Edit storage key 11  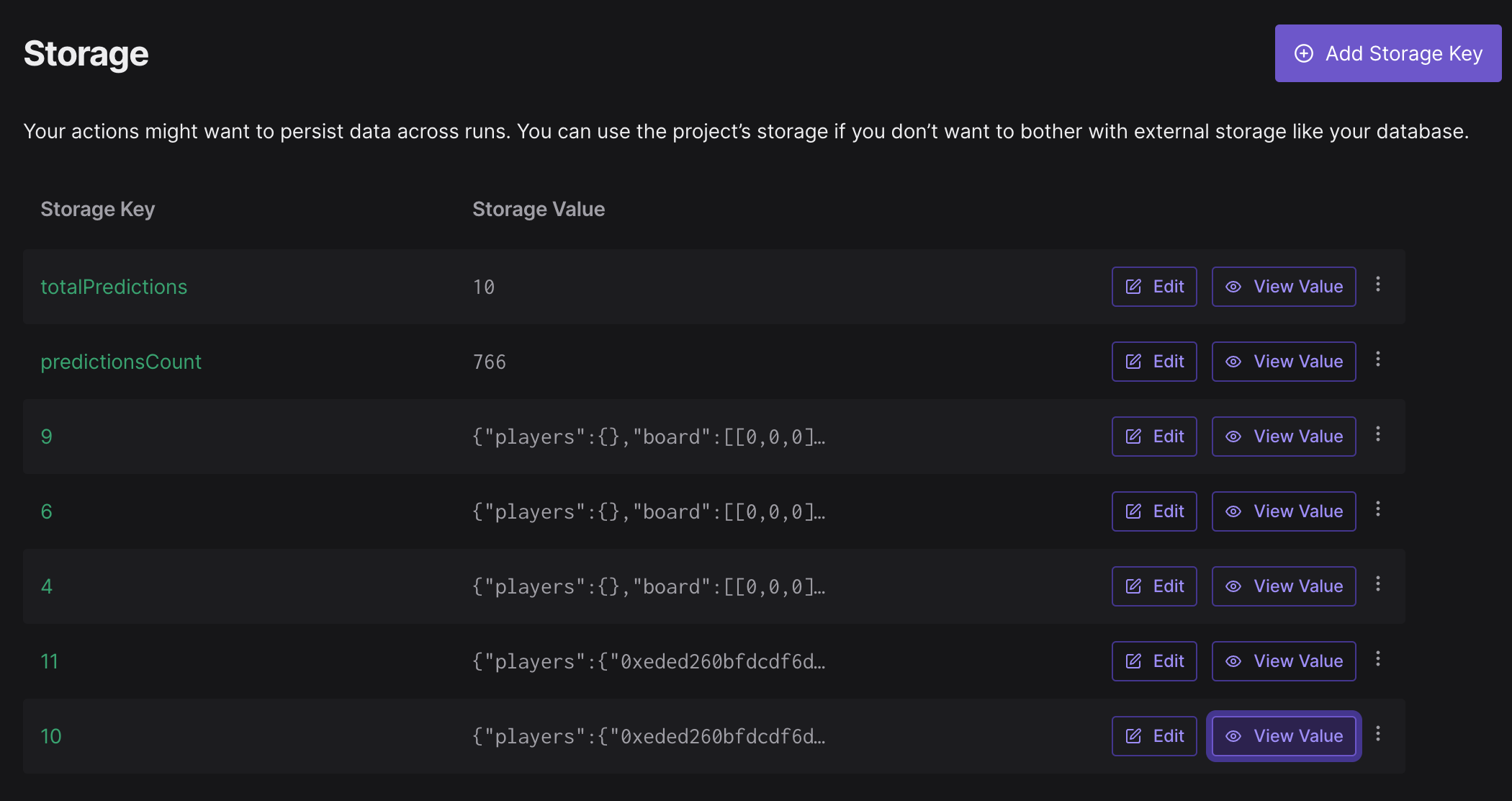(x=1154, y=661)
